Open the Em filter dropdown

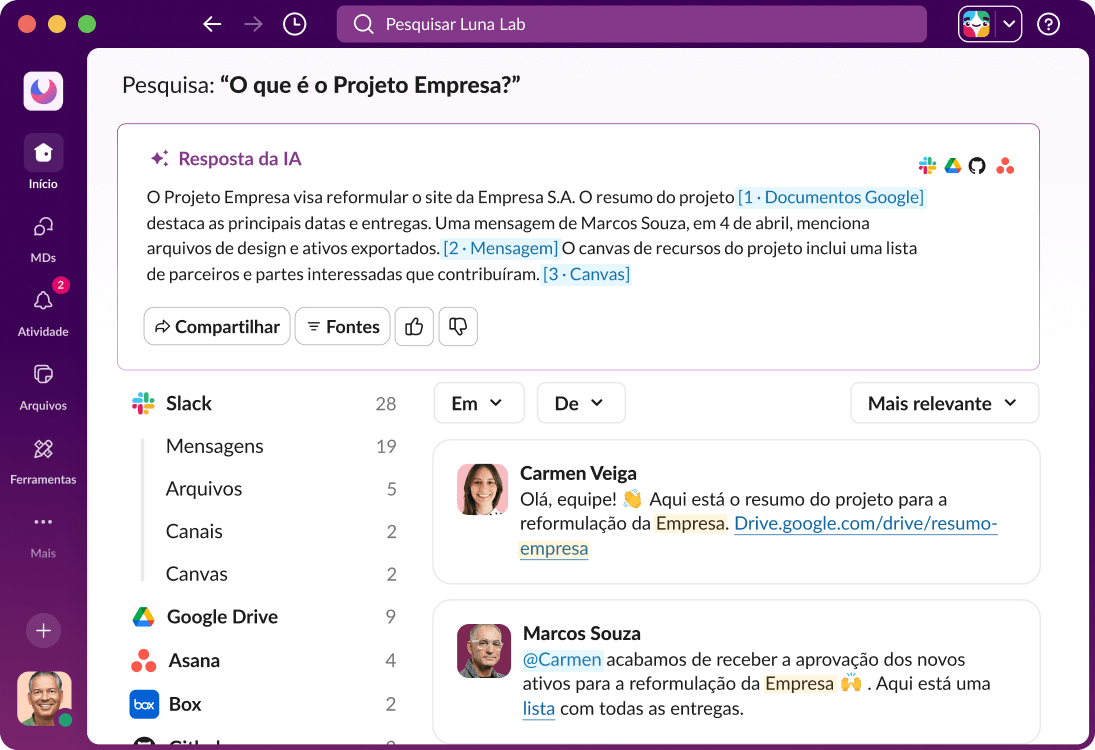coord(478,402)
